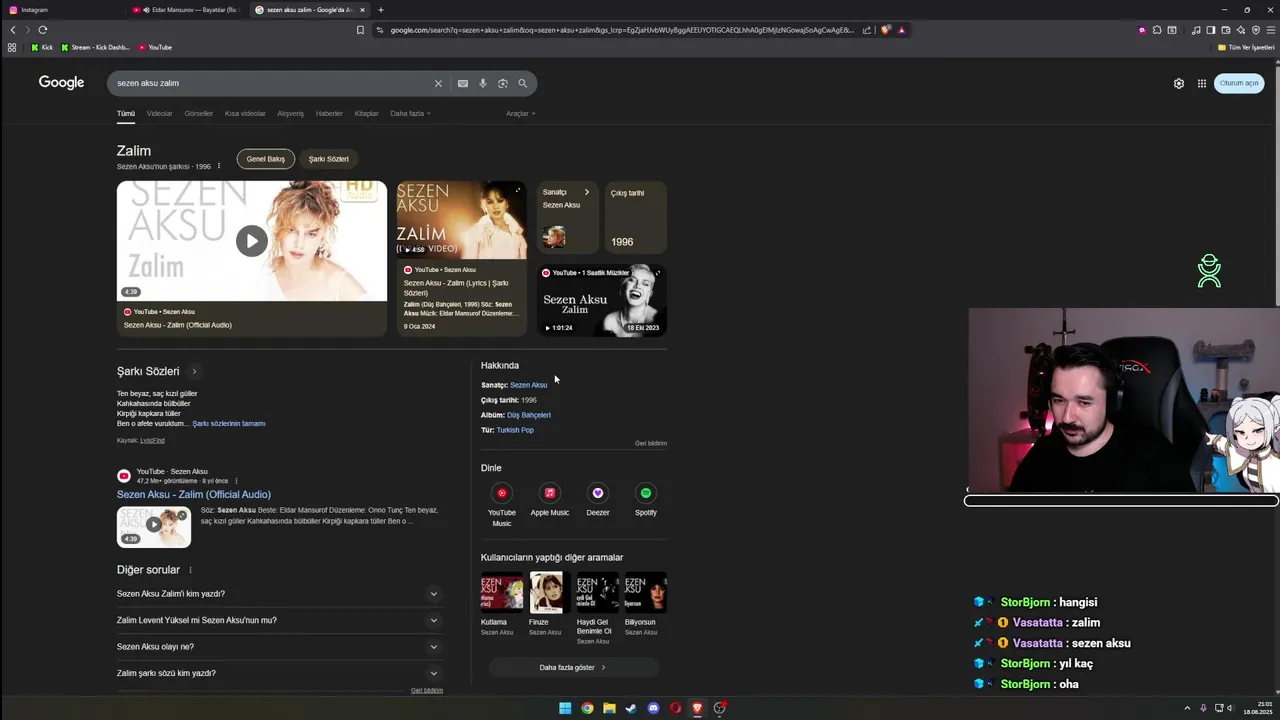This screenshot has height=720, width=1280.
Task: Switch to the Kitaplar tab
Action: click(x=366, y=113)
